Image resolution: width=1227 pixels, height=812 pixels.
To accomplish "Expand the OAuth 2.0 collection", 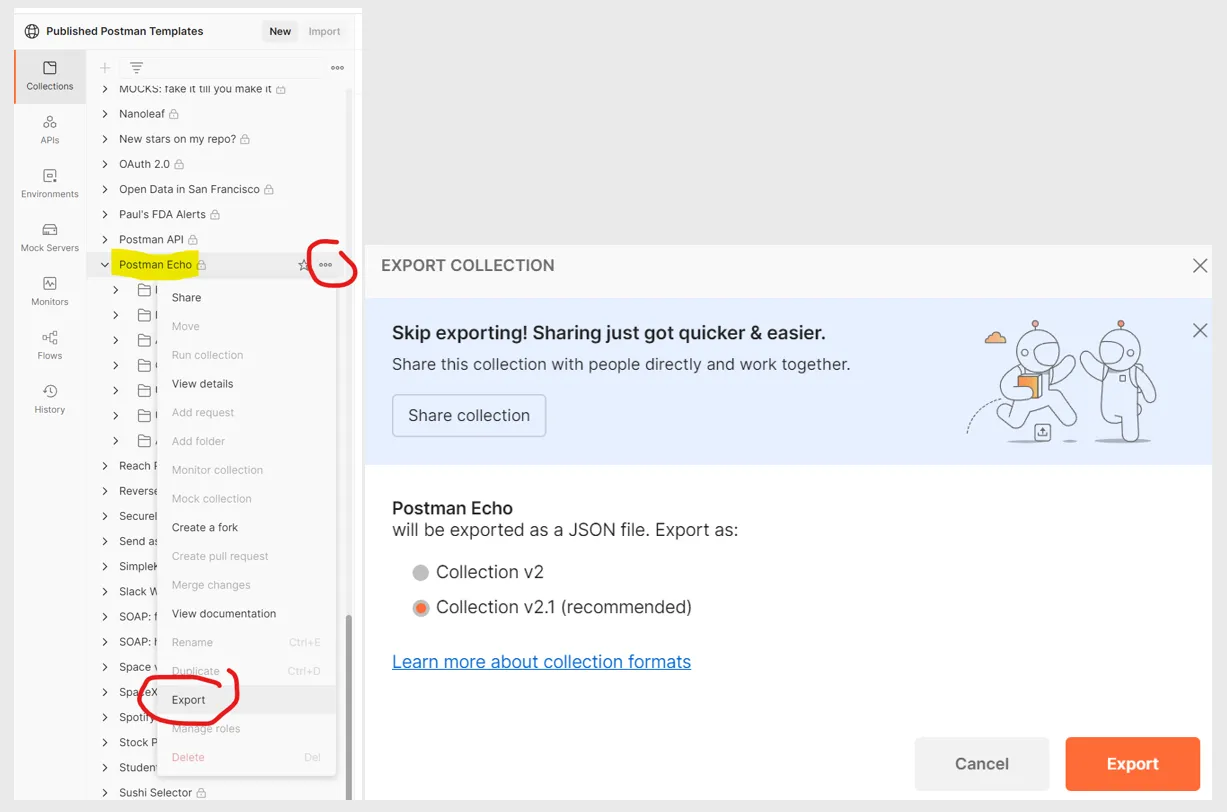I will click(105, 164).
